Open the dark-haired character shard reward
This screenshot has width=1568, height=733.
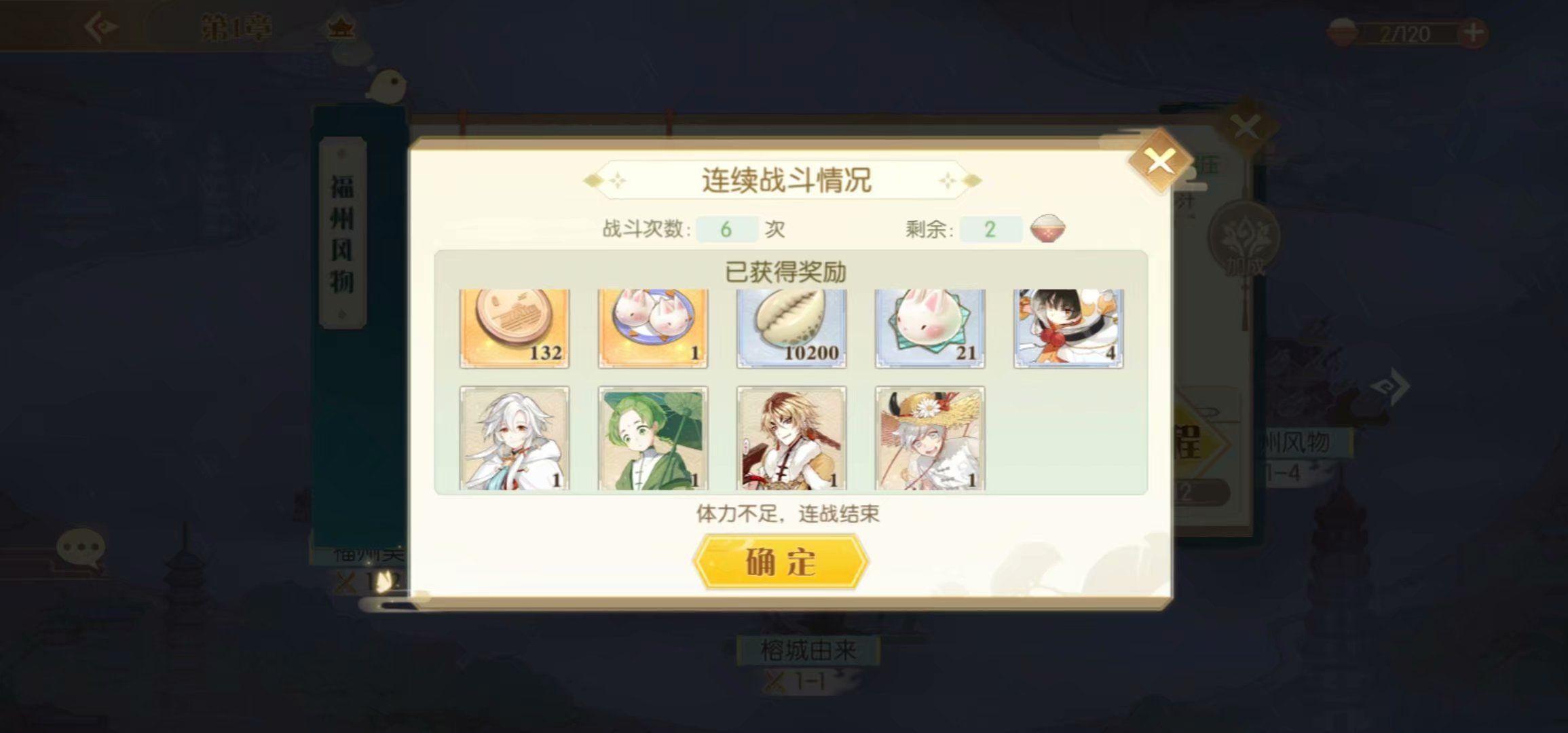pos(1068,328)
